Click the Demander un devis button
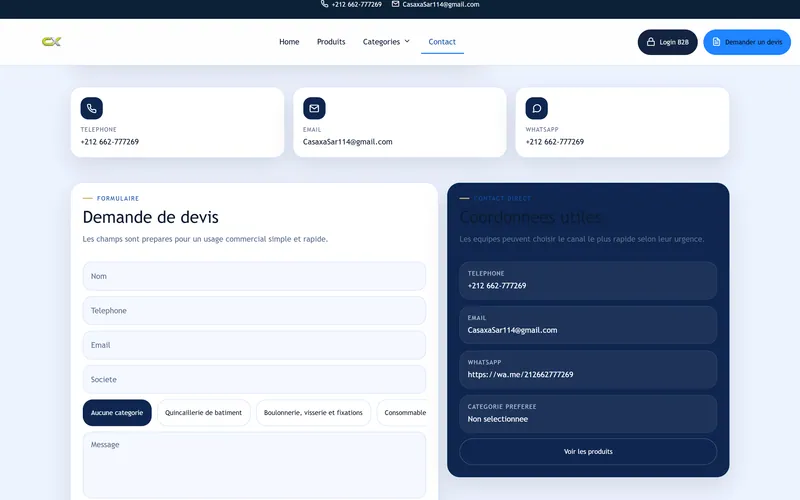This screenshot has width=800, height=500. coord(747,42)
